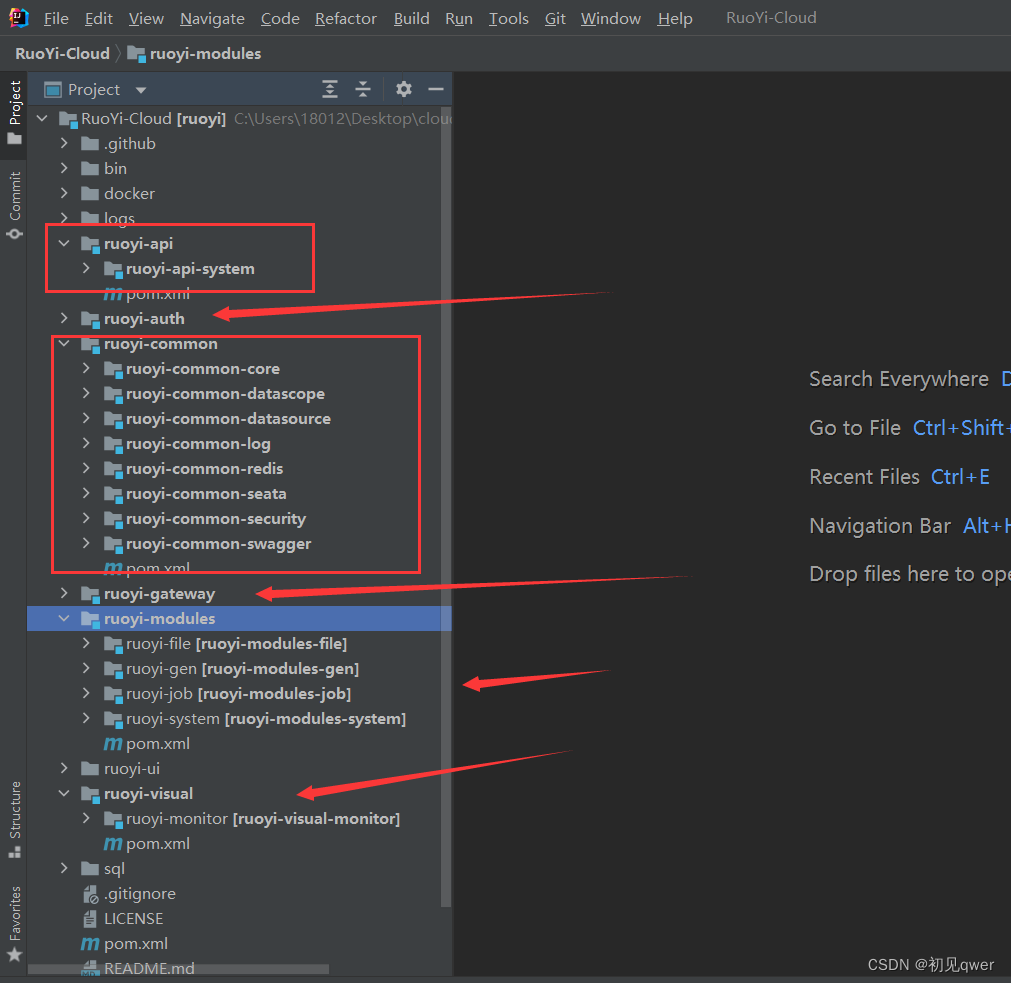Select the ruoyi-common-seata module
1011x983 pixels.
206,494
